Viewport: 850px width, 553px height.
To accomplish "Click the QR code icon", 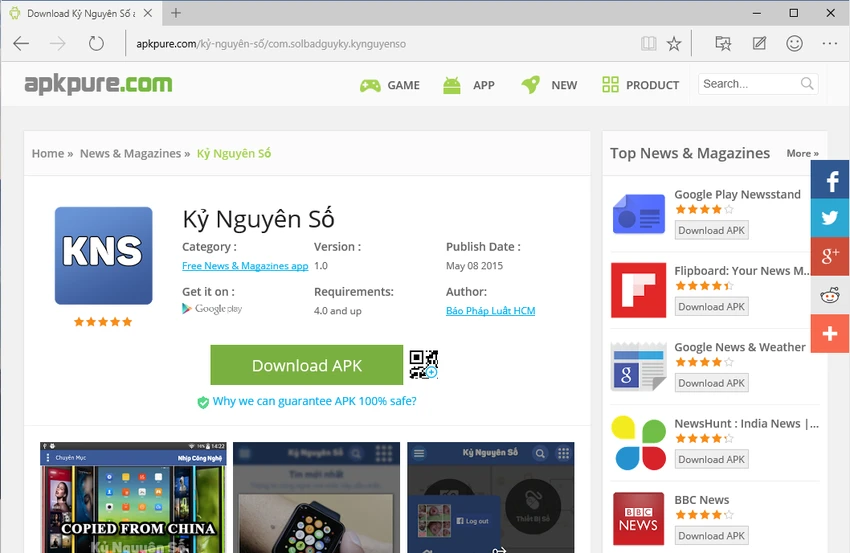I will coord(423,364).
